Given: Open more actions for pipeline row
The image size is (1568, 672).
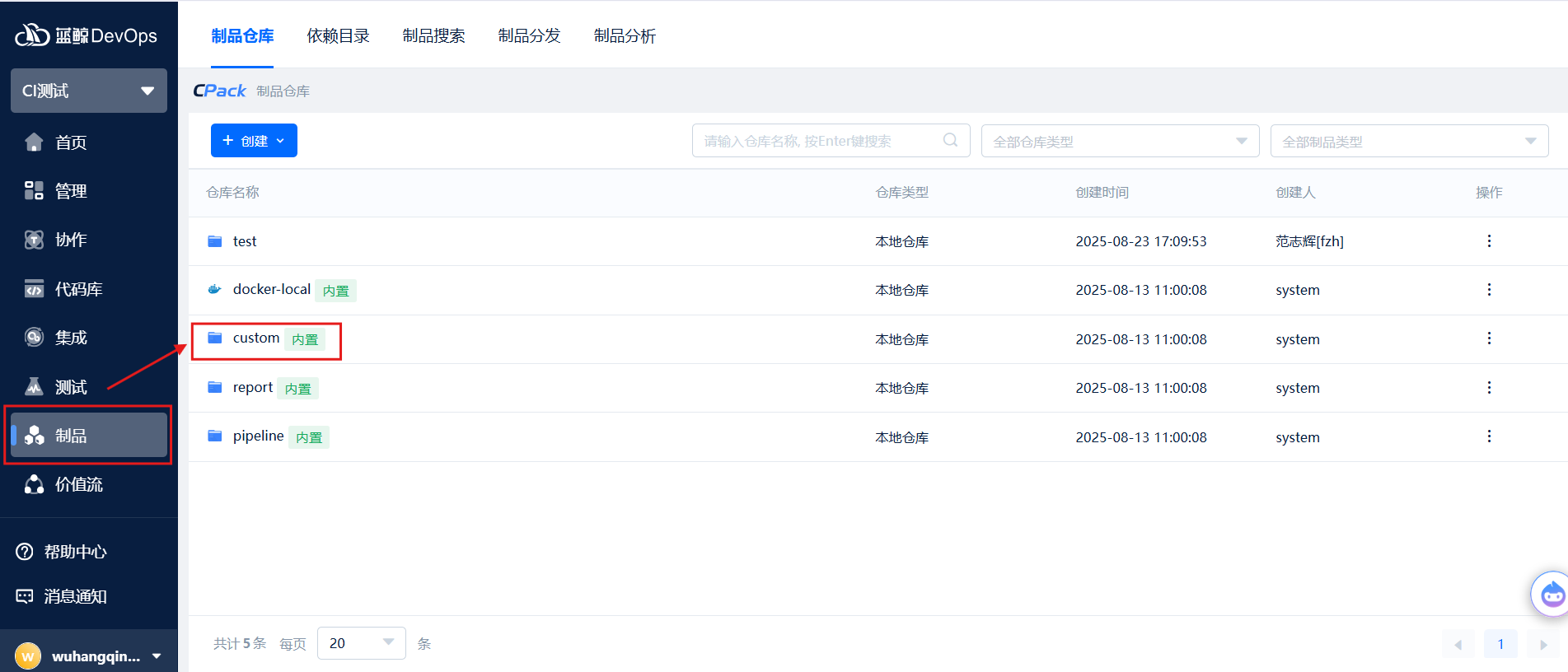Looking at the screenshot, I should (1489, 436).
